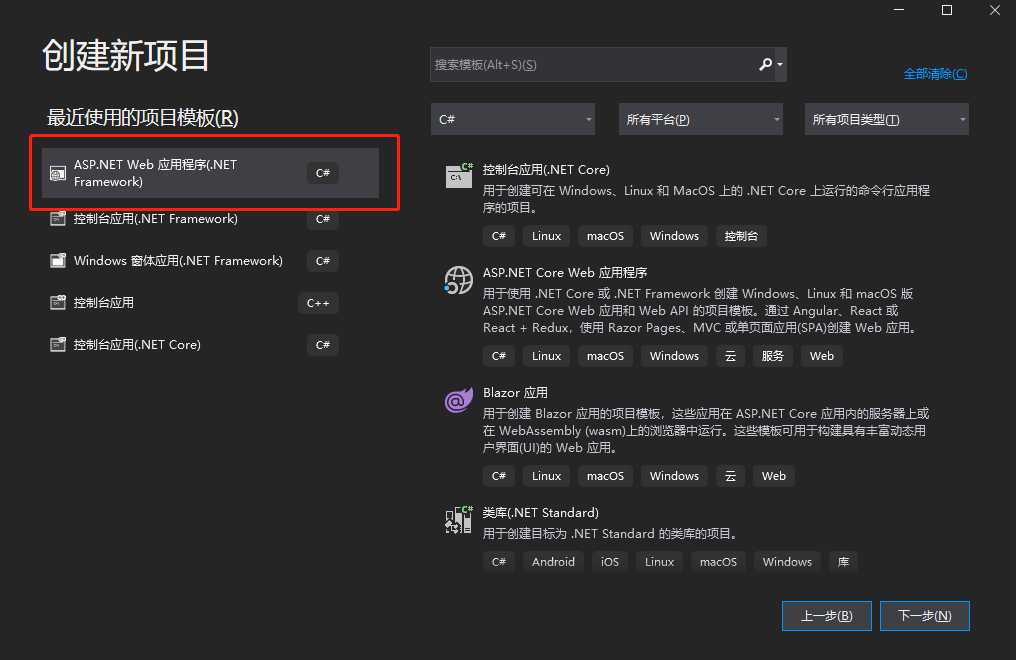Click the Web tag under Blazor 应用
Image resolution: width=1016 pixels, height=660 pixels.
pyautogui.click(x=774, y=475)
